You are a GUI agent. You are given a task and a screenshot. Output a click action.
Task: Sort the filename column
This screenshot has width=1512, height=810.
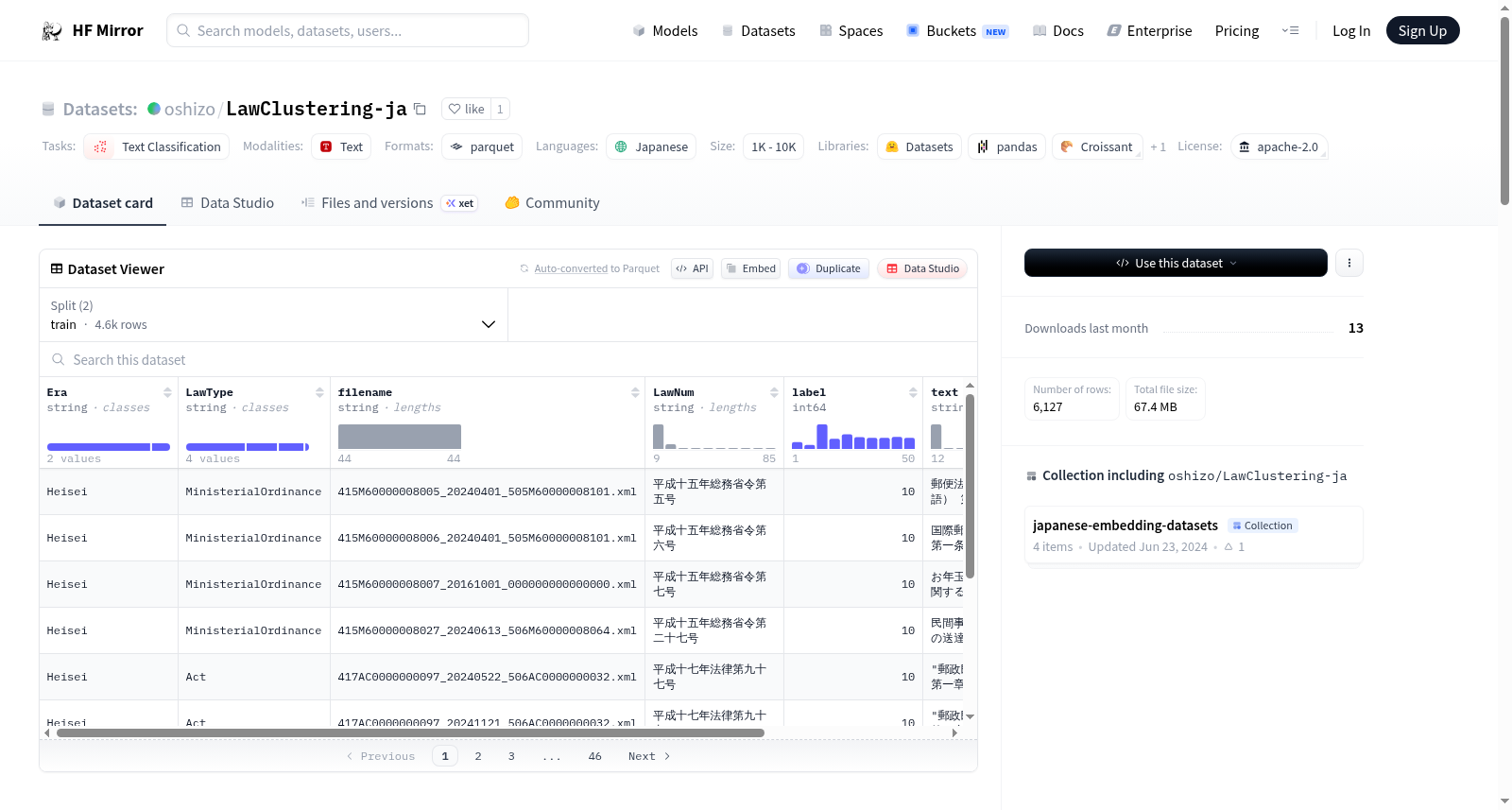tap(635, 393)
